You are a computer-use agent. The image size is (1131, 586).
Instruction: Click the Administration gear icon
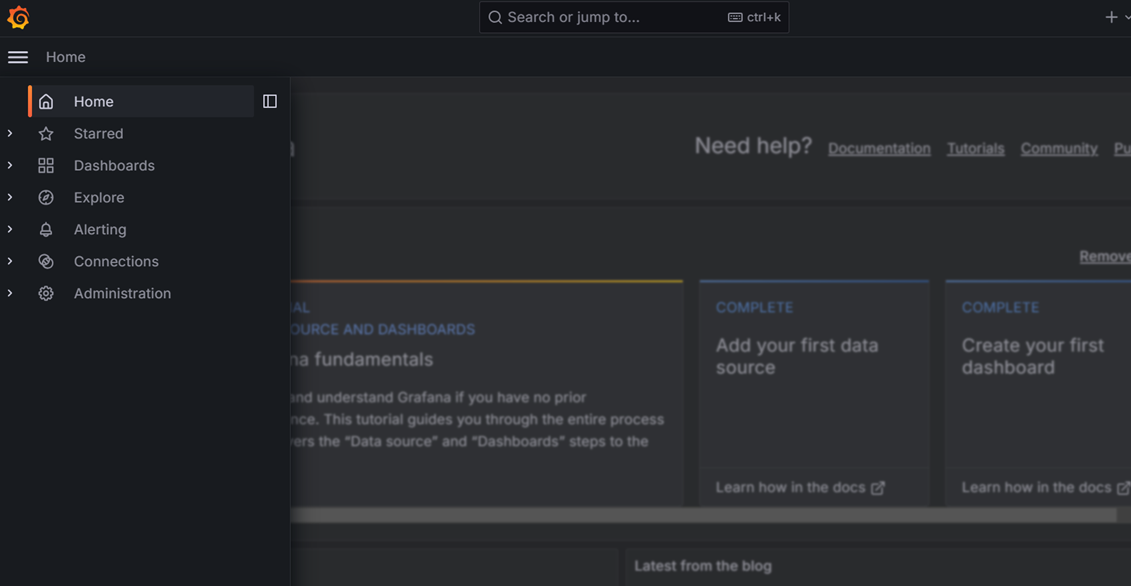[x=46, y=293]
